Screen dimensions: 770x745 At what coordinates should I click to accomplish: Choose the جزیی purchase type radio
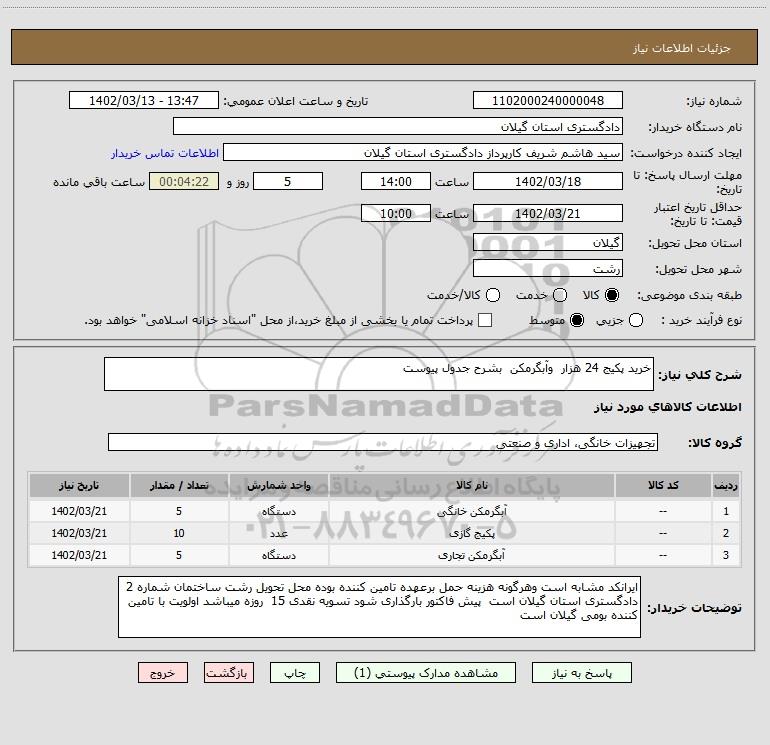point(636,320)
